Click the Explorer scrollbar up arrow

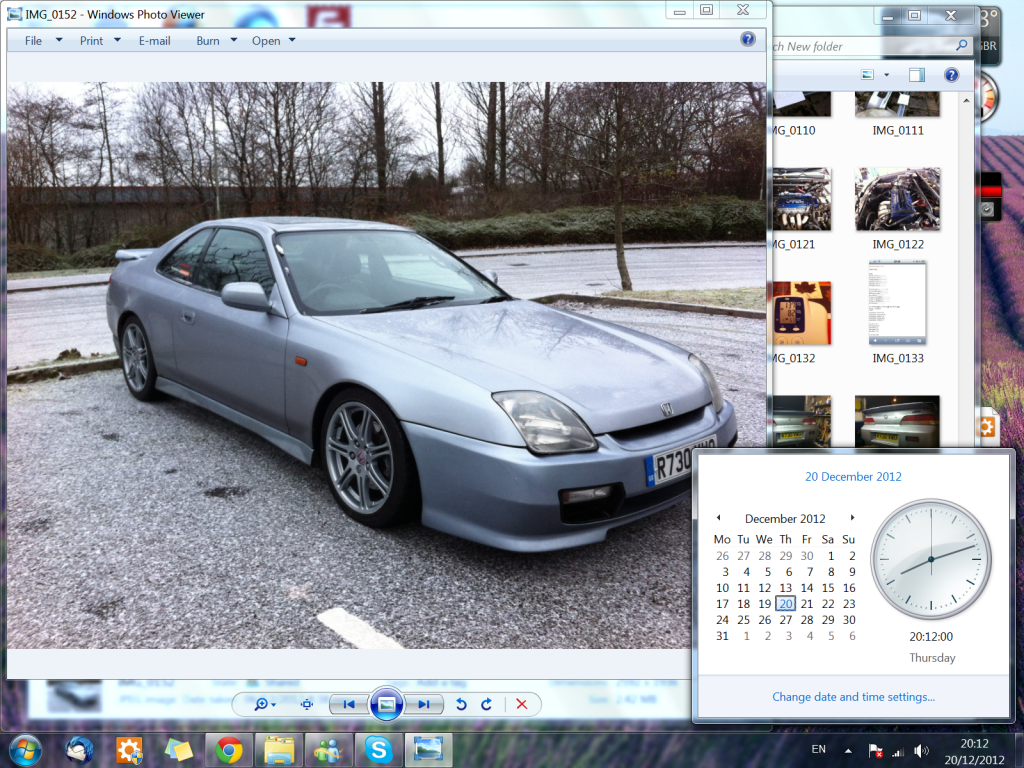[967, 101]
